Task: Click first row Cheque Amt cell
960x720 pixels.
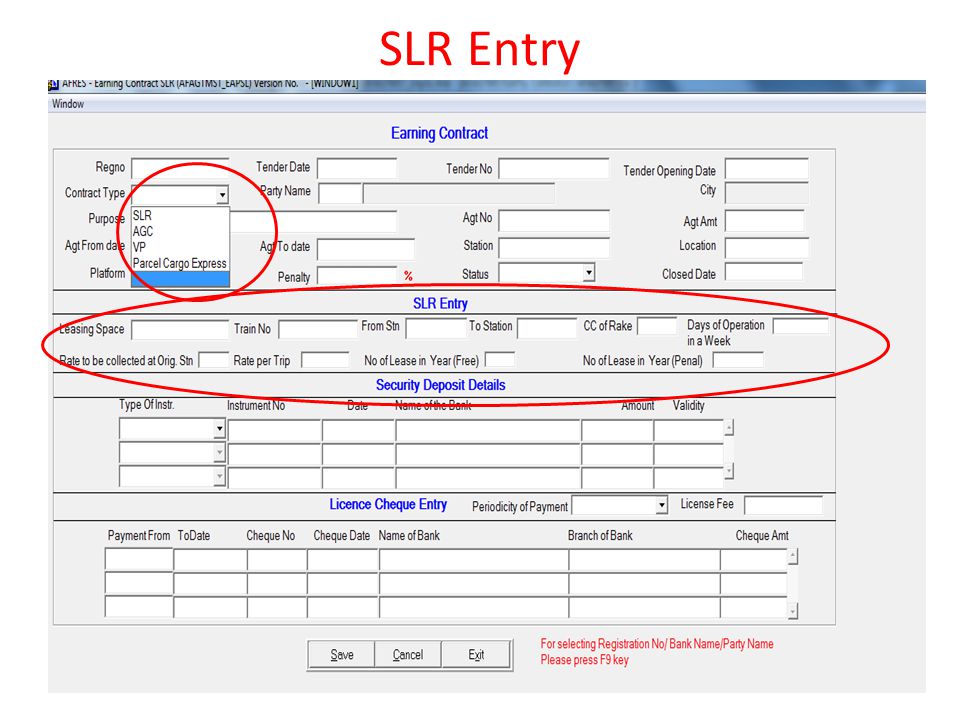Action: click(754, 560)
